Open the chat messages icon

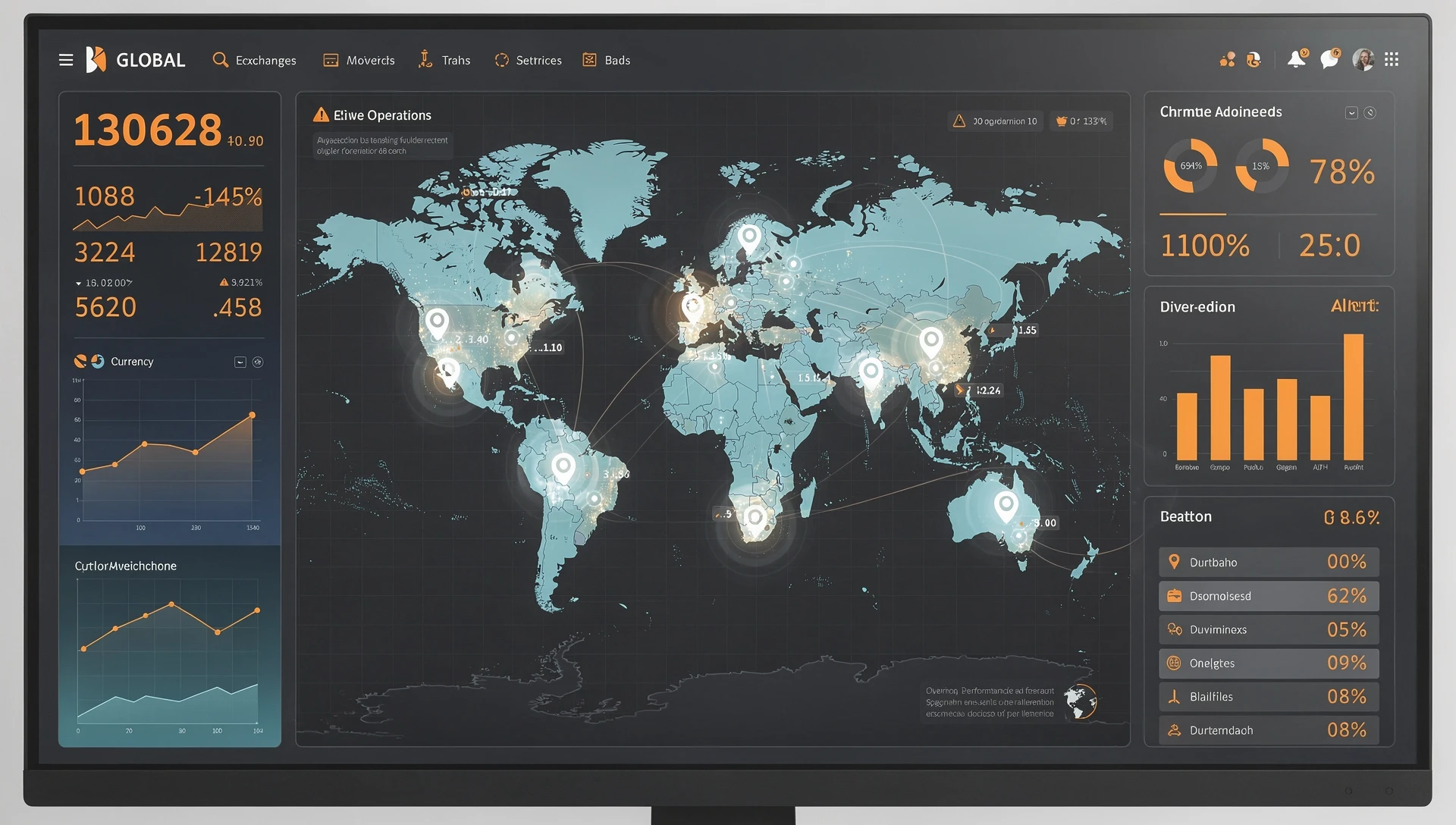pyautogui.click(x=1330, y=58)
